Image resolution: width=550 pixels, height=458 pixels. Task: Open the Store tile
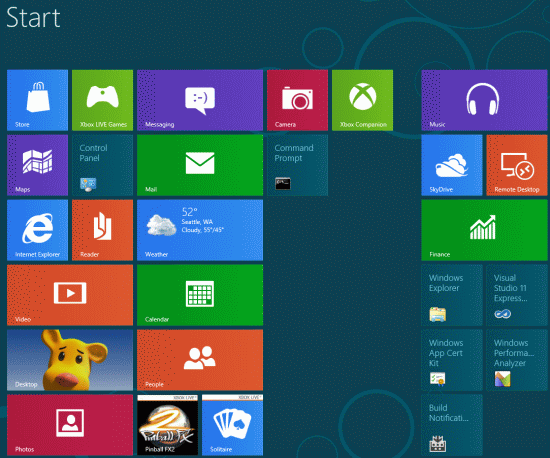[38, 100]
